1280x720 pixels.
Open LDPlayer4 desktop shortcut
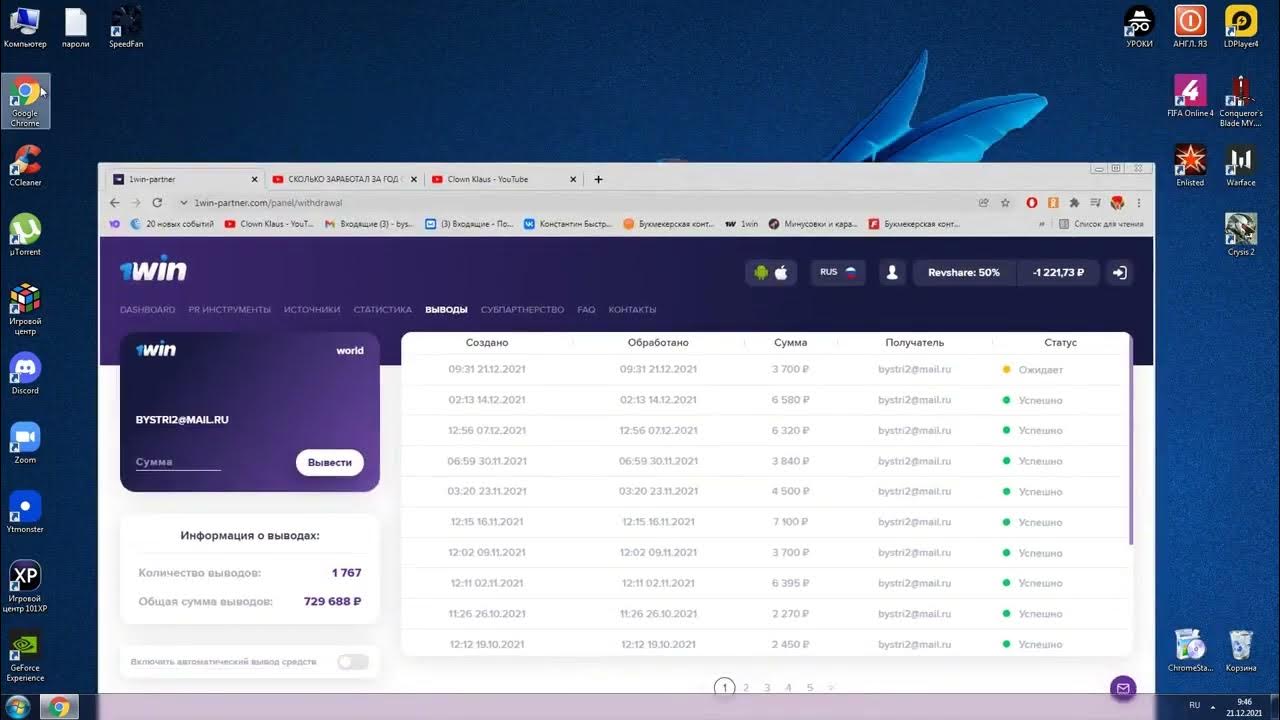point(1241,27)
